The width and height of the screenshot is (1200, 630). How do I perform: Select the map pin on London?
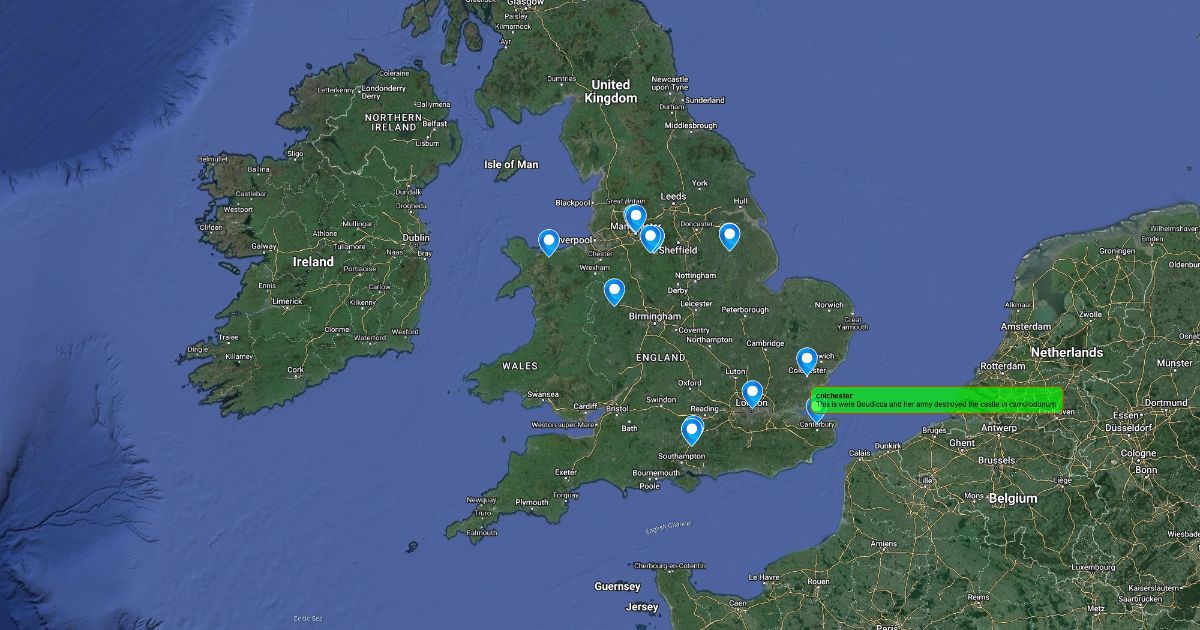pyautogui.click(x=752, y=394)
